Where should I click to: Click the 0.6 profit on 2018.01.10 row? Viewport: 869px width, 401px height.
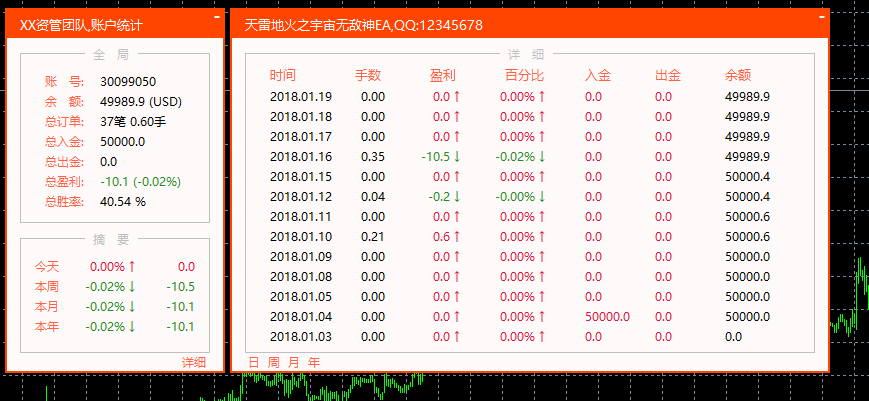click(x=442, y=237)
